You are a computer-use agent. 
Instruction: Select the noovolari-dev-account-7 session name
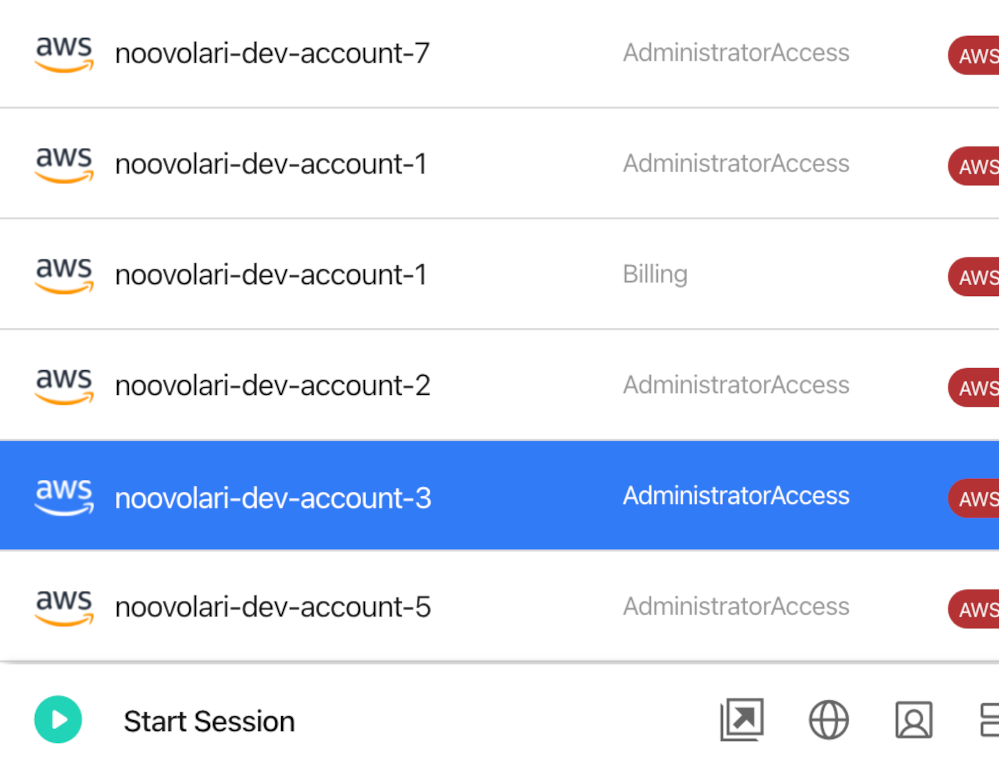click(x=272, y=53)
